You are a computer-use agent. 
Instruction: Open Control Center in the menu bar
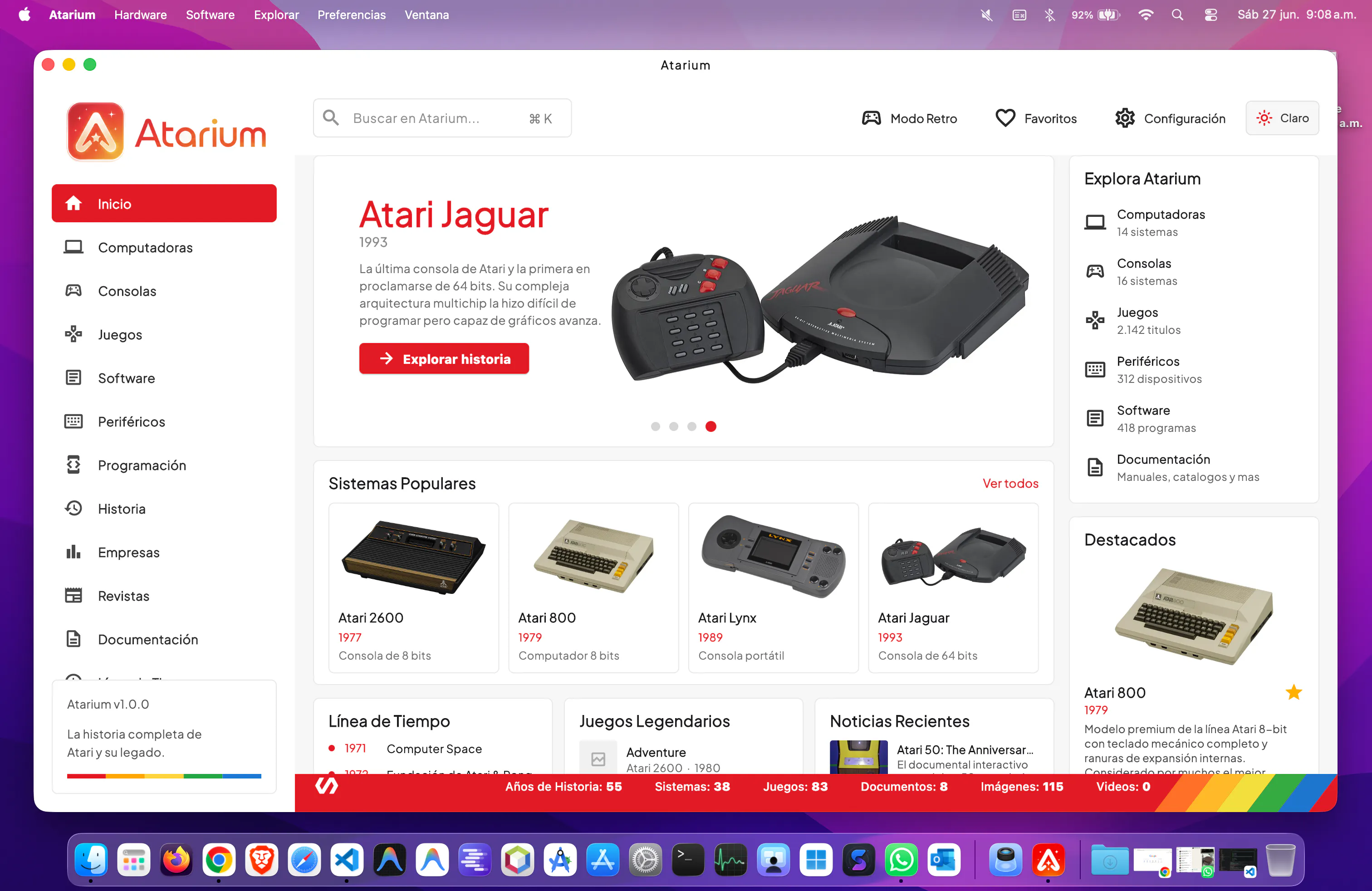point(1210,15)
